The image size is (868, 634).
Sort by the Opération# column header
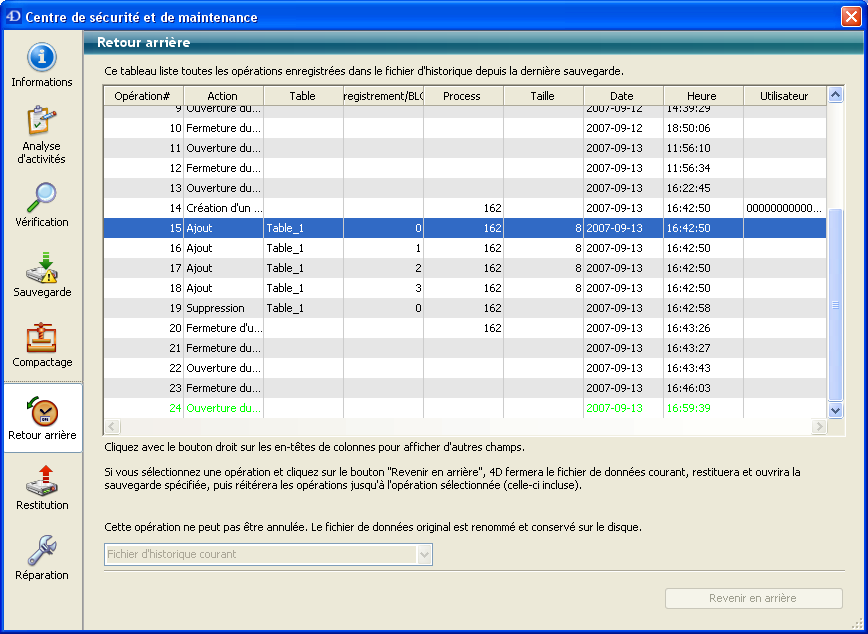[x=143, y=96]
